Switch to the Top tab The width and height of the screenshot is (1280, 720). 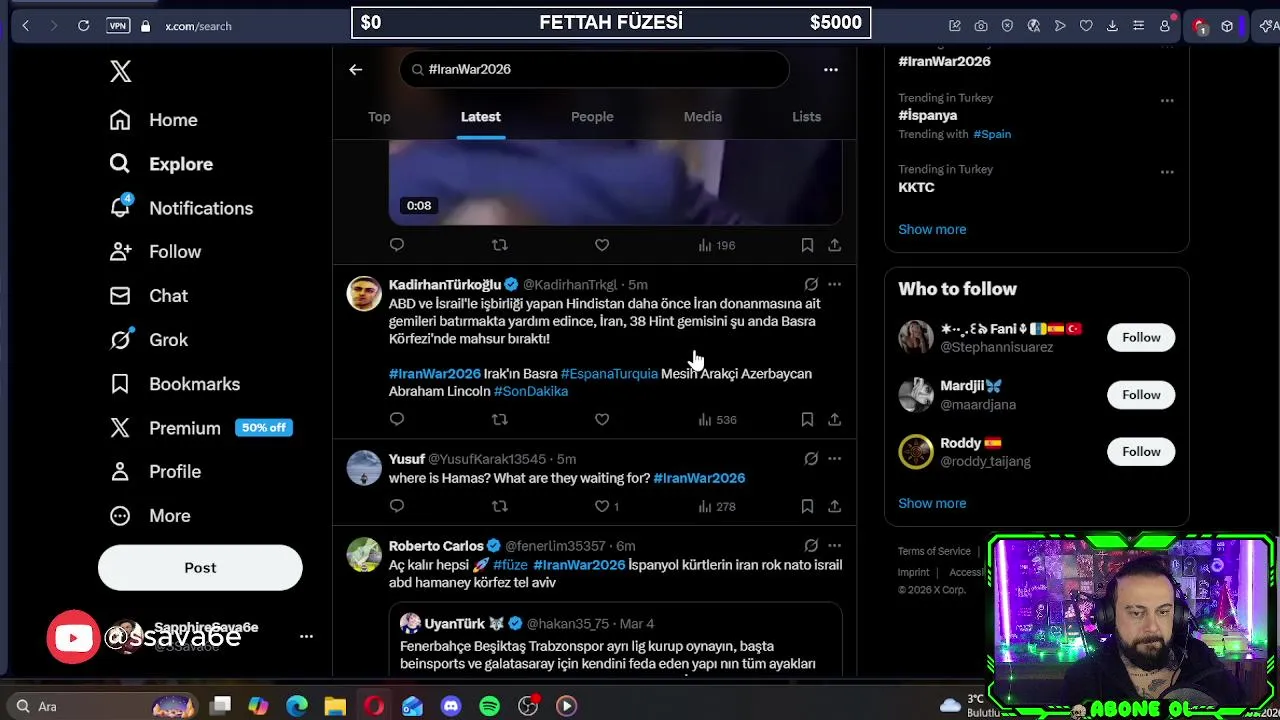click(x=379, y=117)
